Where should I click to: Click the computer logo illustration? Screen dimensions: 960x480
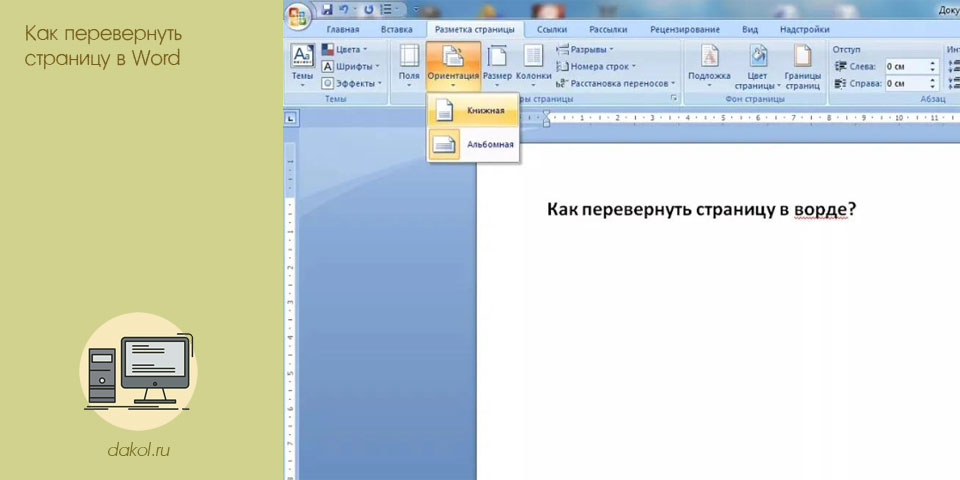coord(138,371)
